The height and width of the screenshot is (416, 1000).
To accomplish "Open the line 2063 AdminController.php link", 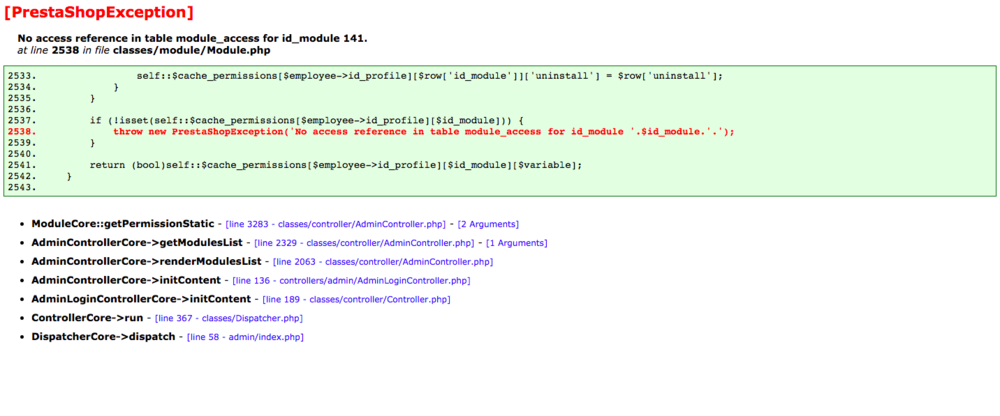I will point(383,262).
